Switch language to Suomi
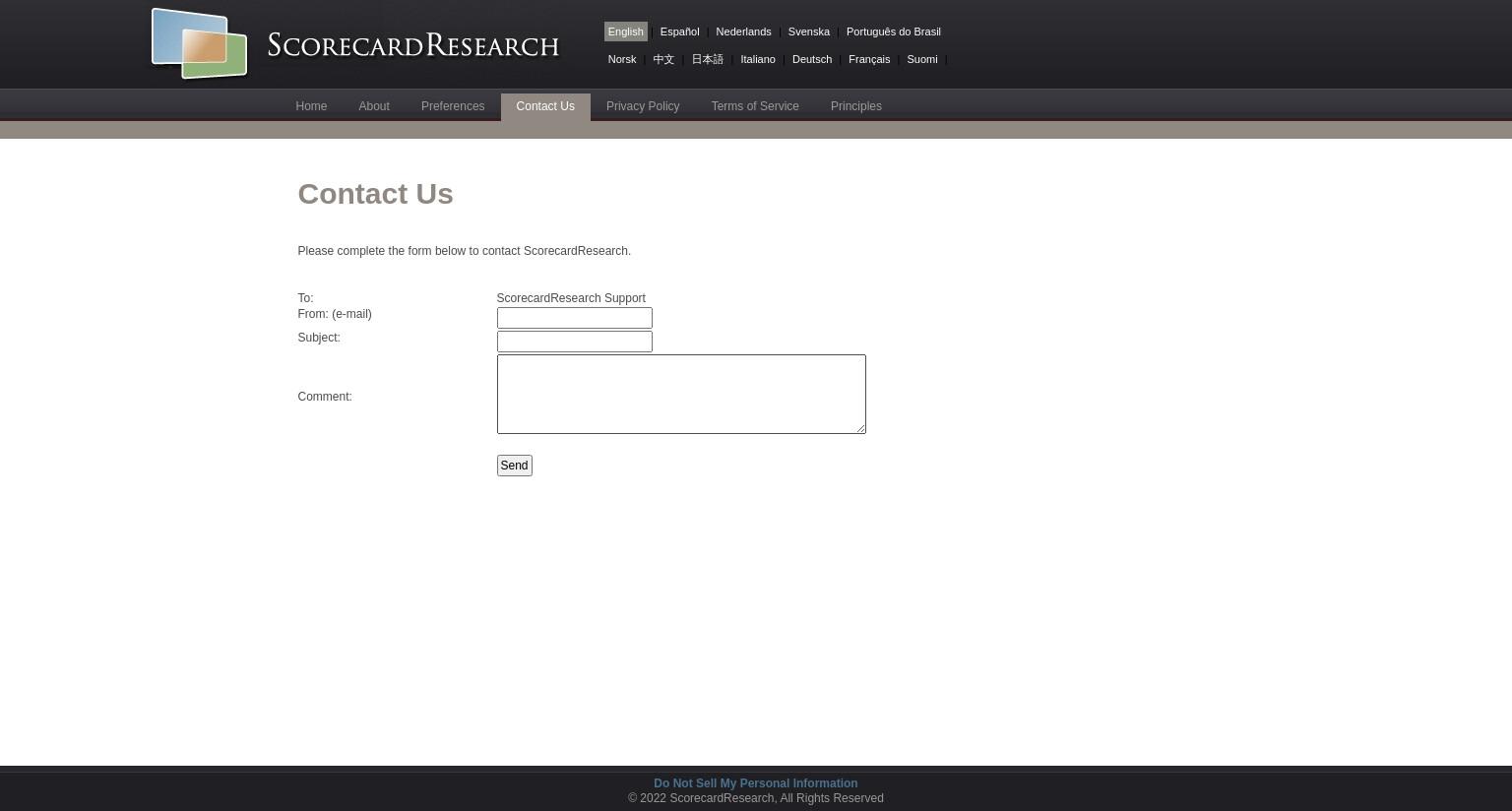The width and height of the screenshot is (1512, 811). 922,59
